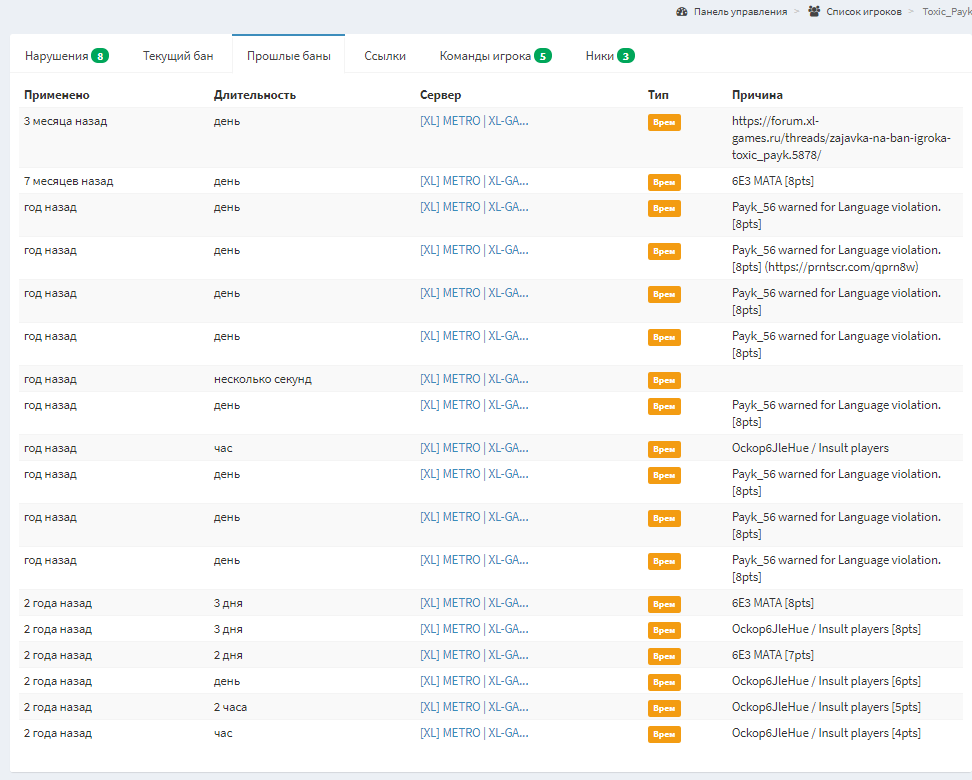Click the Длительность column header
972x780 pixels.
(254, 95)
